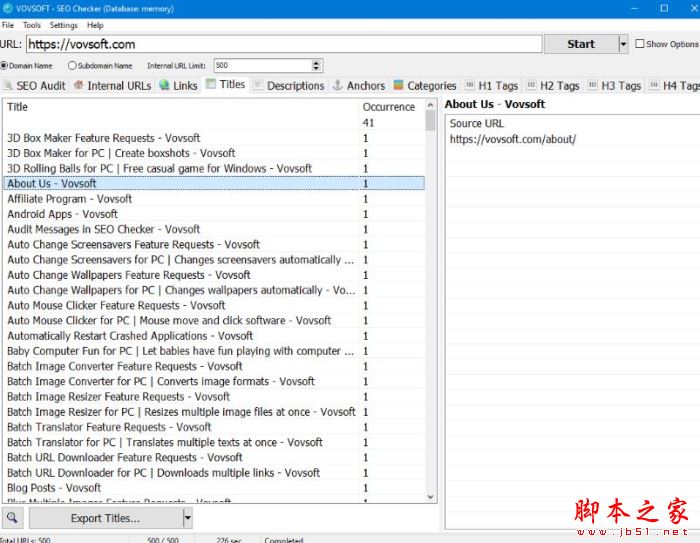Click the scroll up arrow of titles list
Screen dimensions: 700x543
click(x=430, y=105)
